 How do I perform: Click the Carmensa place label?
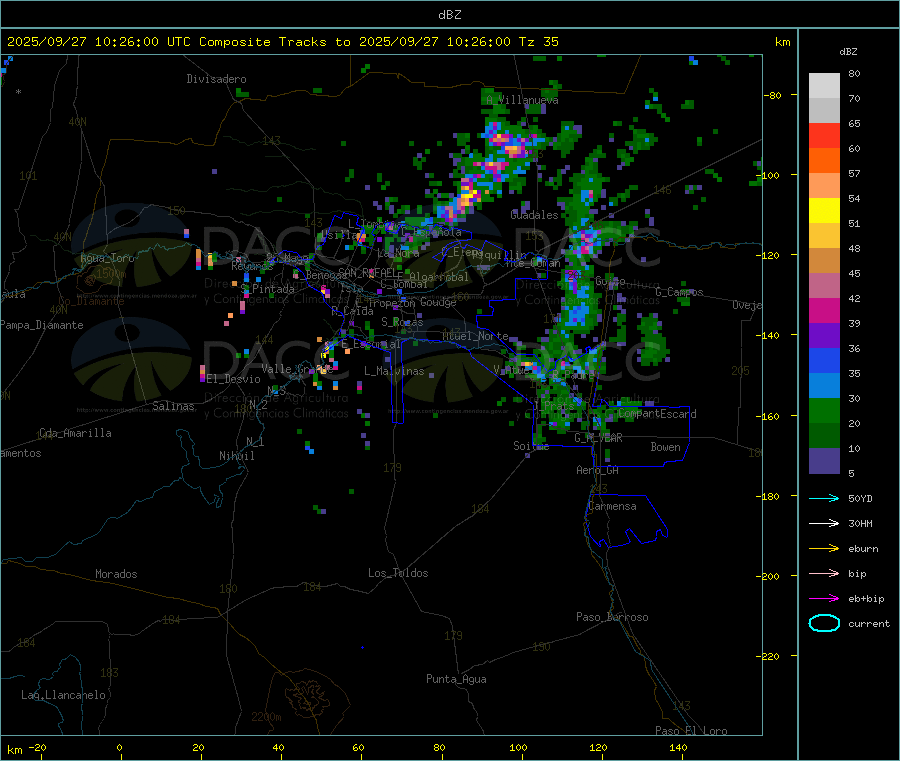tap(612, 506)
